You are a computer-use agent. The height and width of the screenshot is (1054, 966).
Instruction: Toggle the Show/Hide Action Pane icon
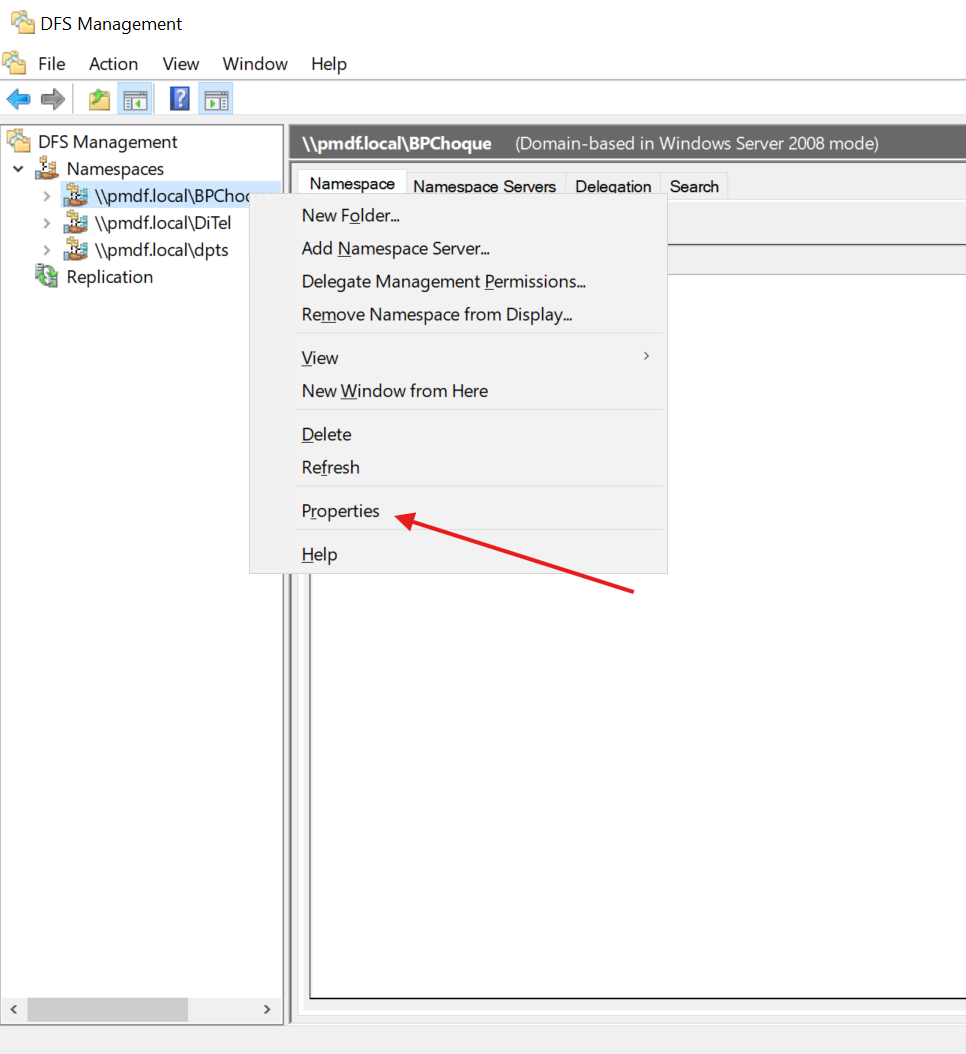click(x=216, y=99)
